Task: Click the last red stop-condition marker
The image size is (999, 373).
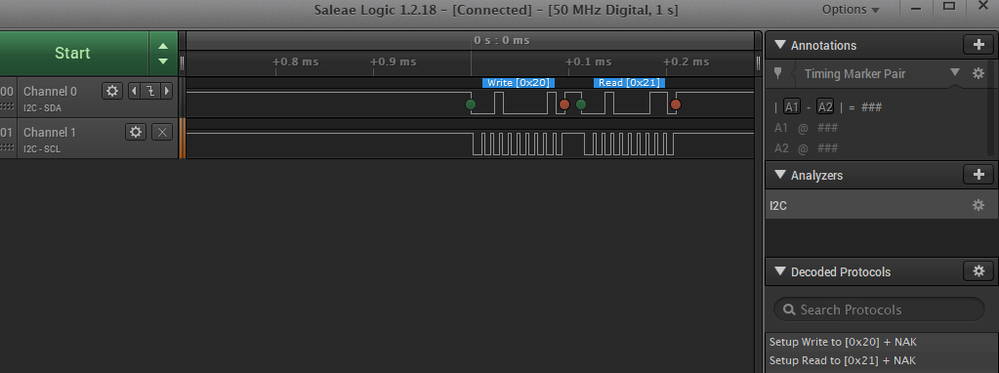Action: 676,104
